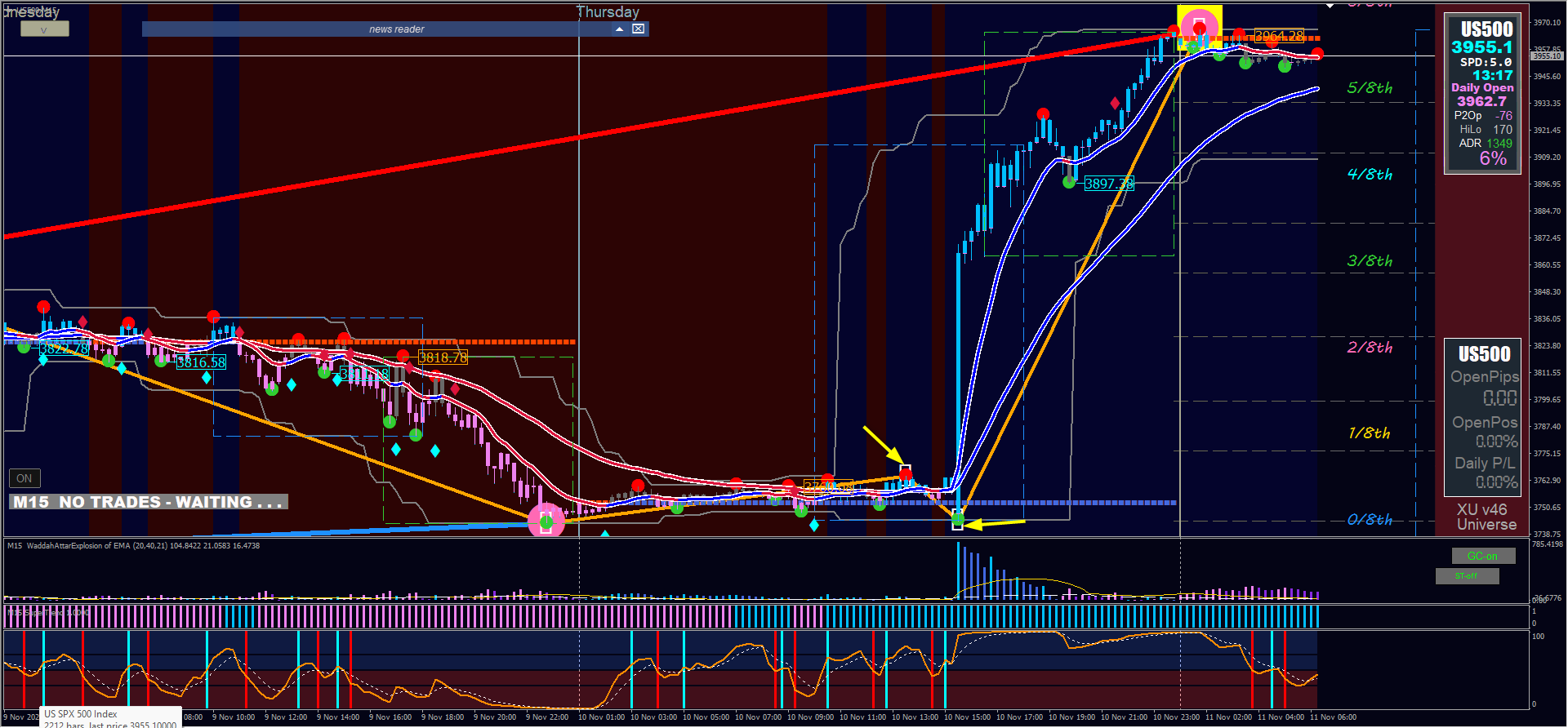Click the 3822.78 cyan price label
The width and height of the screenshot is (1568, 728).
click(x=64, y=348)
